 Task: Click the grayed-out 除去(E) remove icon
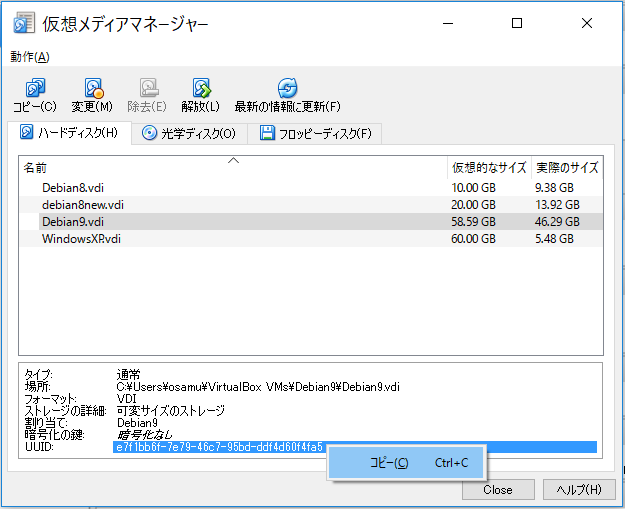(147, 89)
